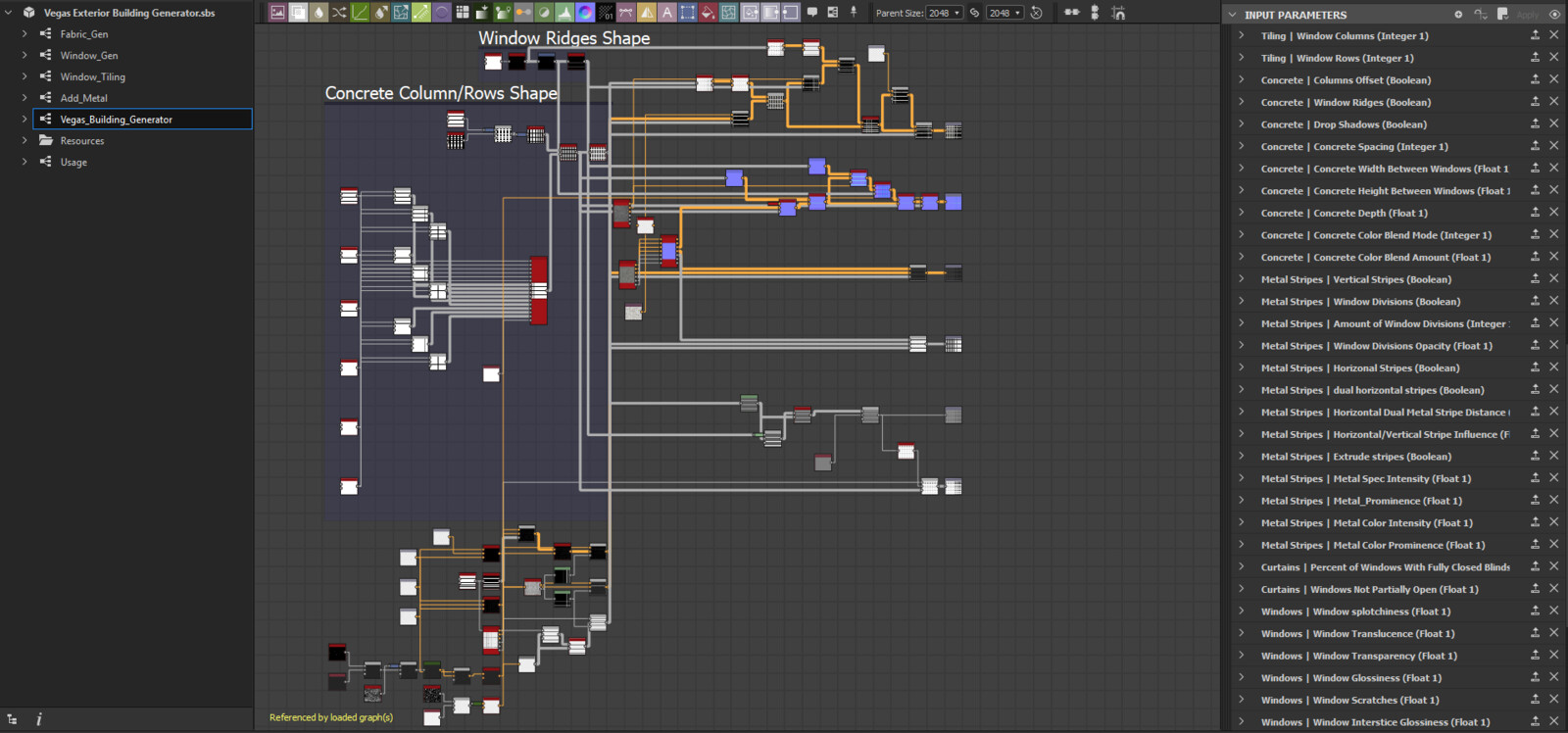Add a Transformation 2D node
The image size is (1568, 733).
[x=687, y=13]
